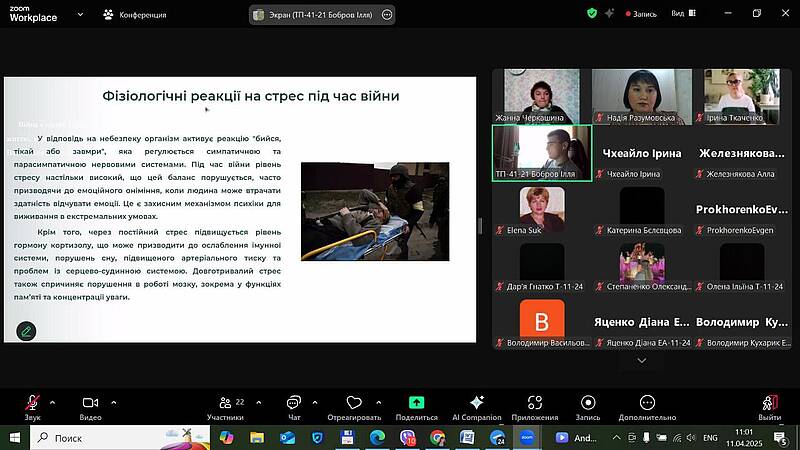Click the Отреагировать heart reactions icon
This screenshot has width=800, height=450.
(x=354, y=403)
